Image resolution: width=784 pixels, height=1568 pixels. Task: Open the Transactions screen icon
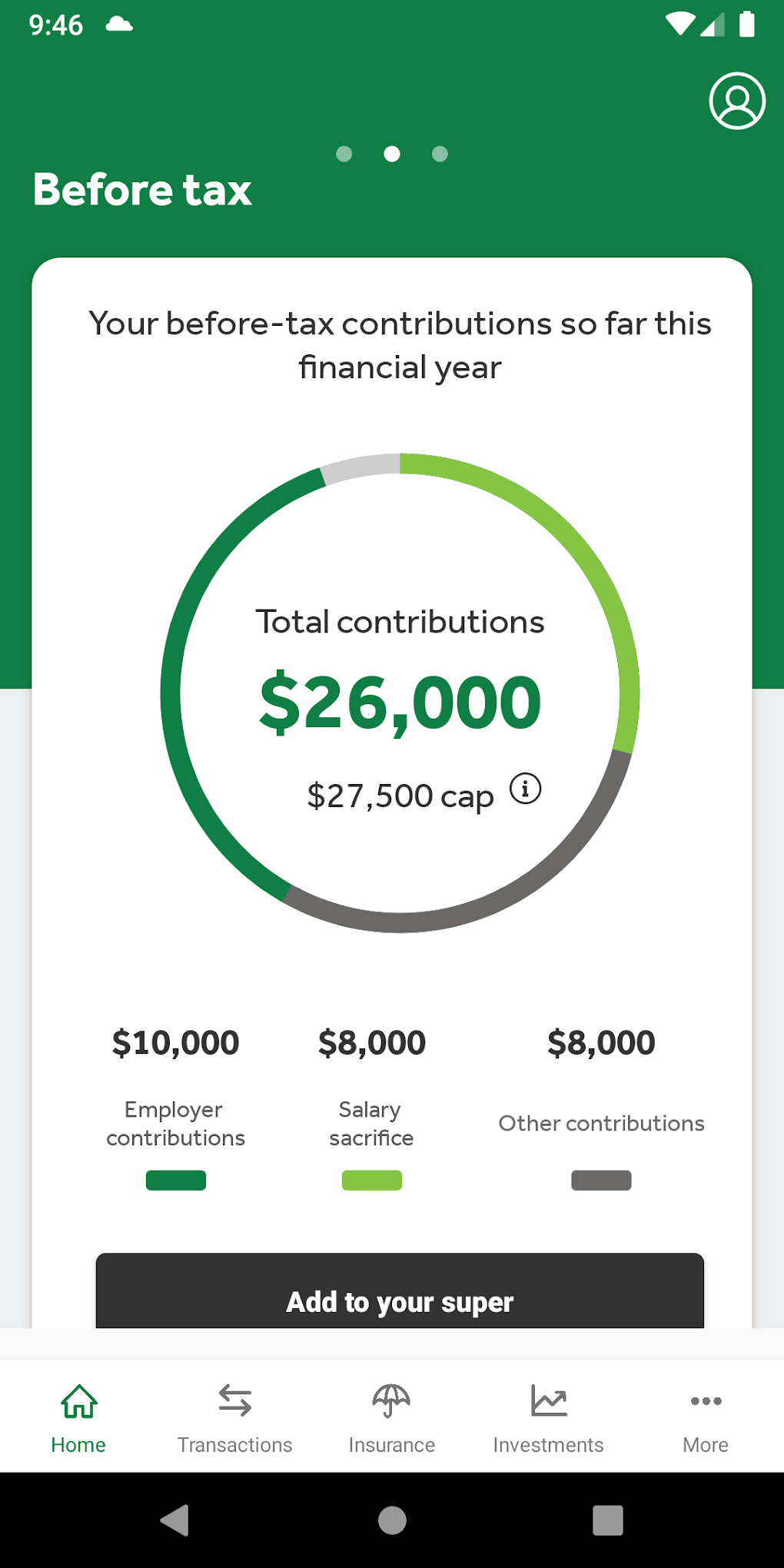pos(234,1400)
